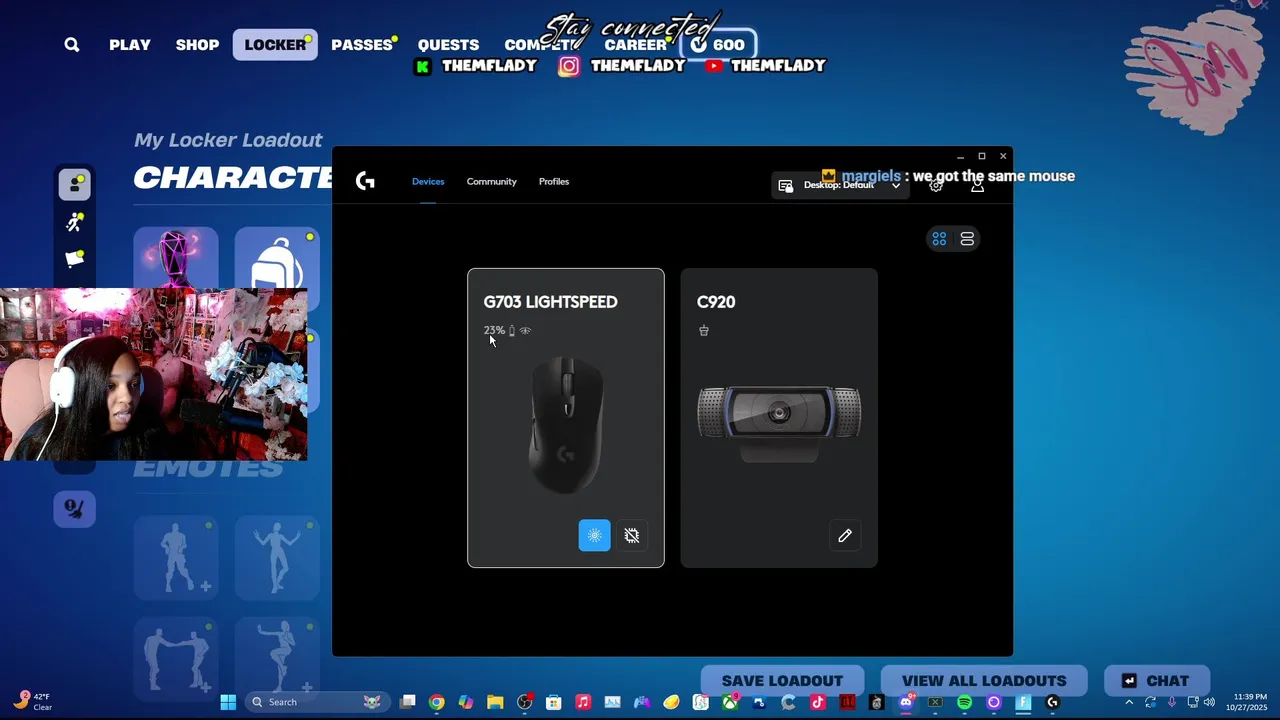The width and height of the screenshot is (1280, 720).
Task: Open File Explorer from taskbar
Action: pyautogui.click(x=495, y=702)
